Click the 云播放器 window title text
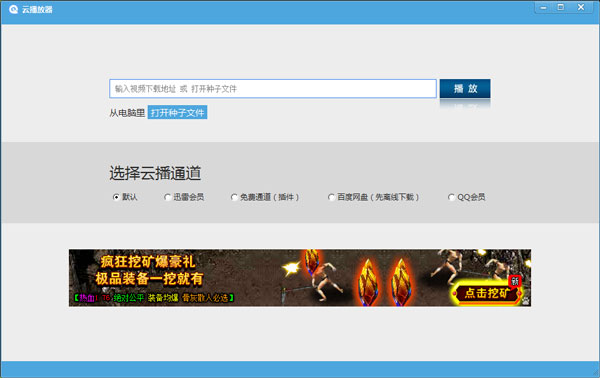 (37, 10)
